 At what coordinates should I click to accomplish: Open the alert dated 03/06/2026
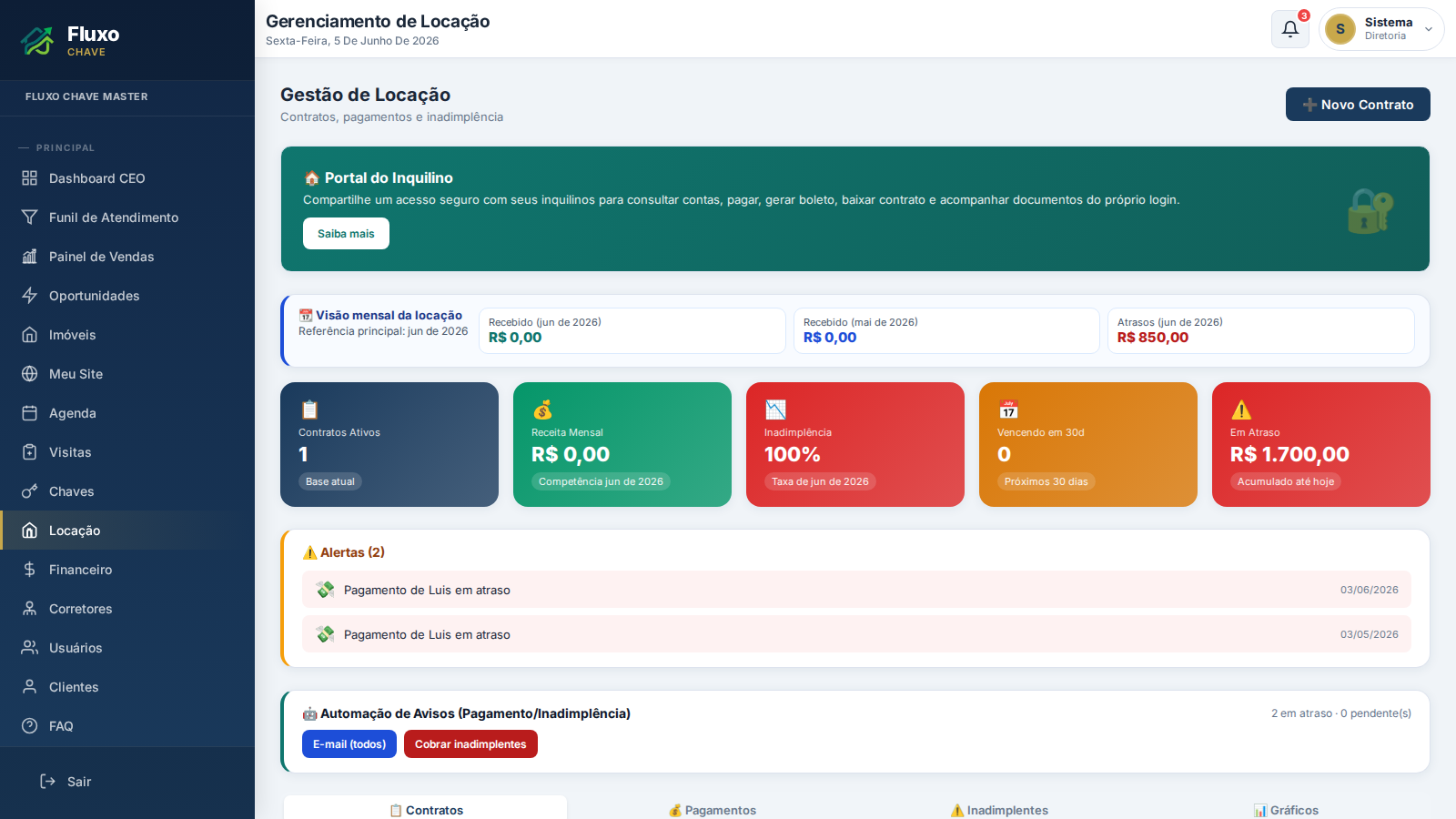(x=856, y=590)
